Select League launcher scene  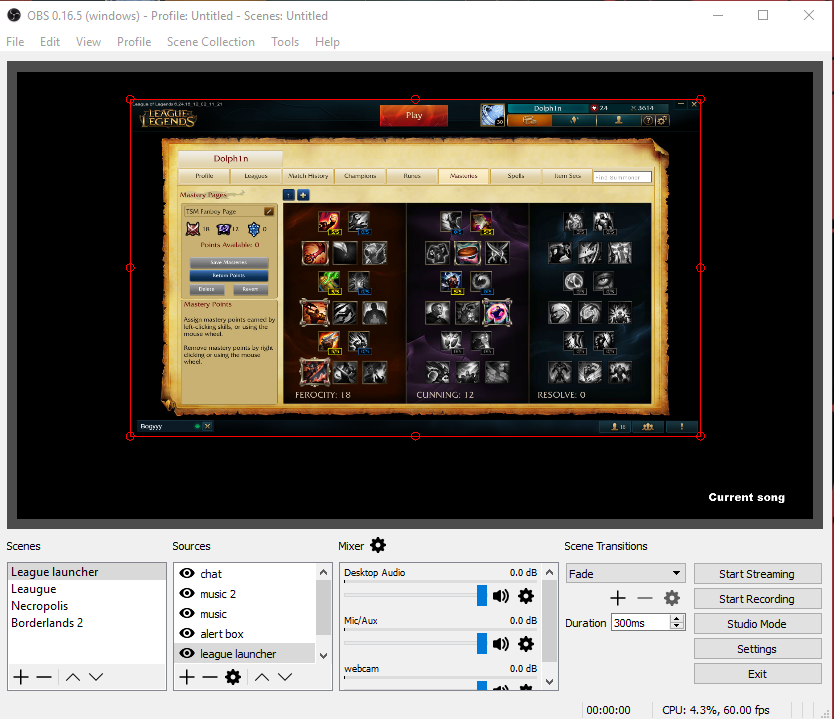[x=87, y=572]
